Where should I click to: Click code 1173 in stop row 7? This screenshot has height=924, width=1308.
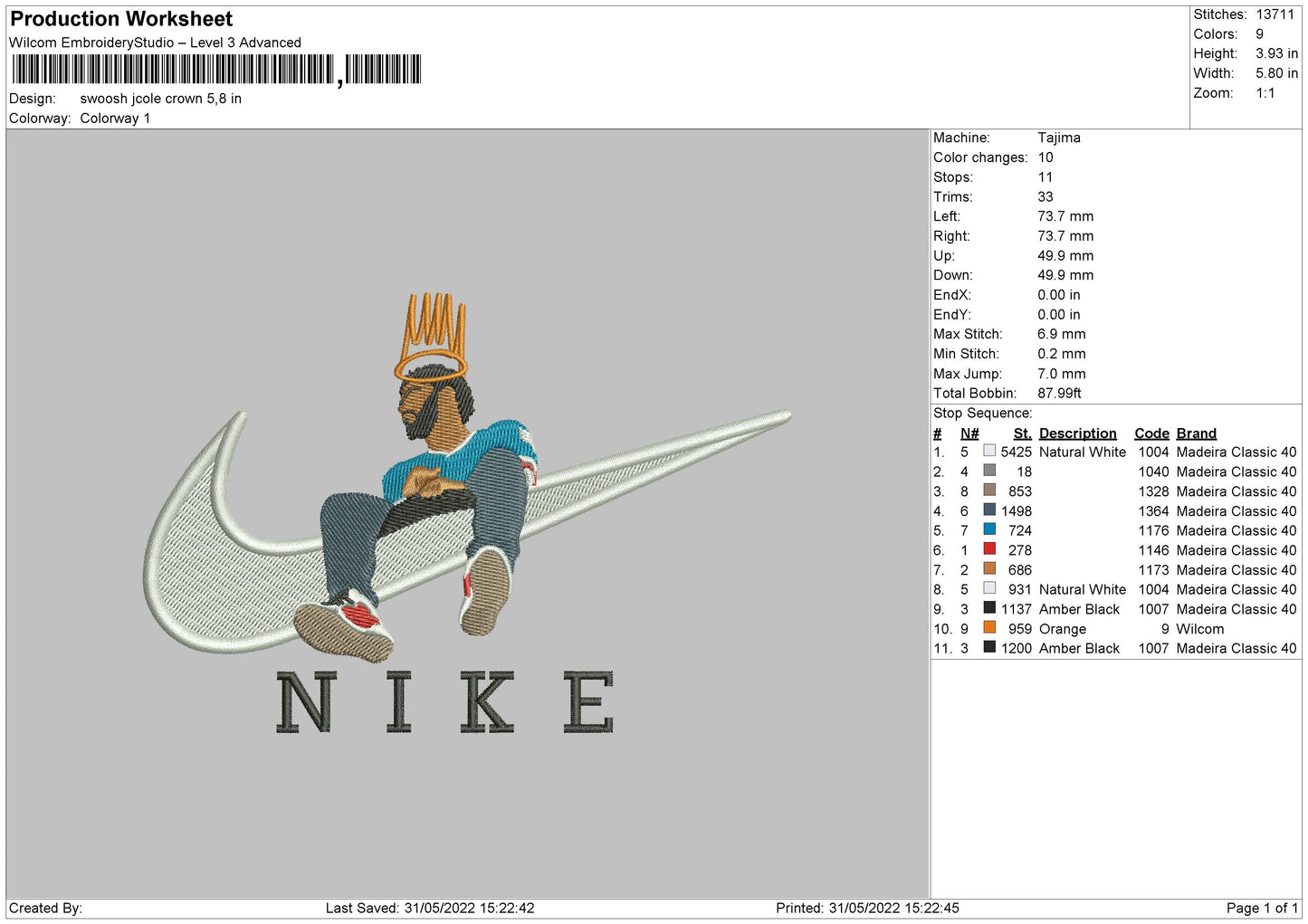point(1153,570)
